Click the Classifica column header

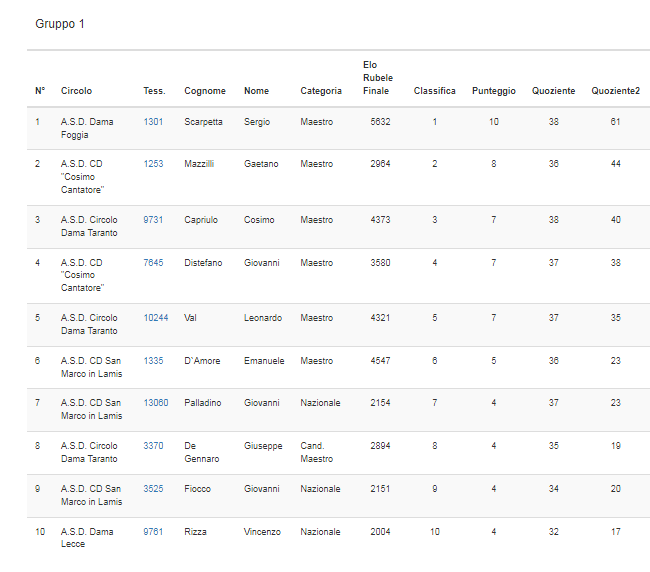pyautogui.click(x=434, y=91)
